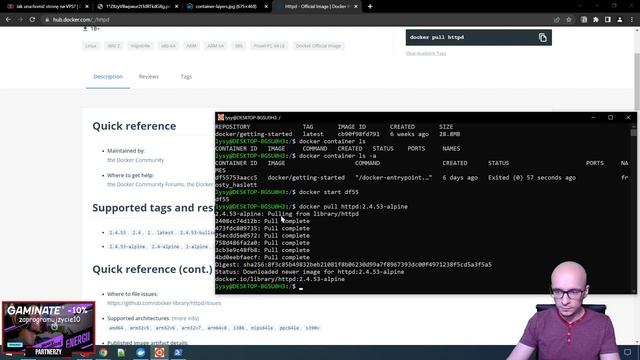Open Chrome from the taskbar
Image resolution: width=640 pixels, height=360 pixels.
[x=103, y=353]
